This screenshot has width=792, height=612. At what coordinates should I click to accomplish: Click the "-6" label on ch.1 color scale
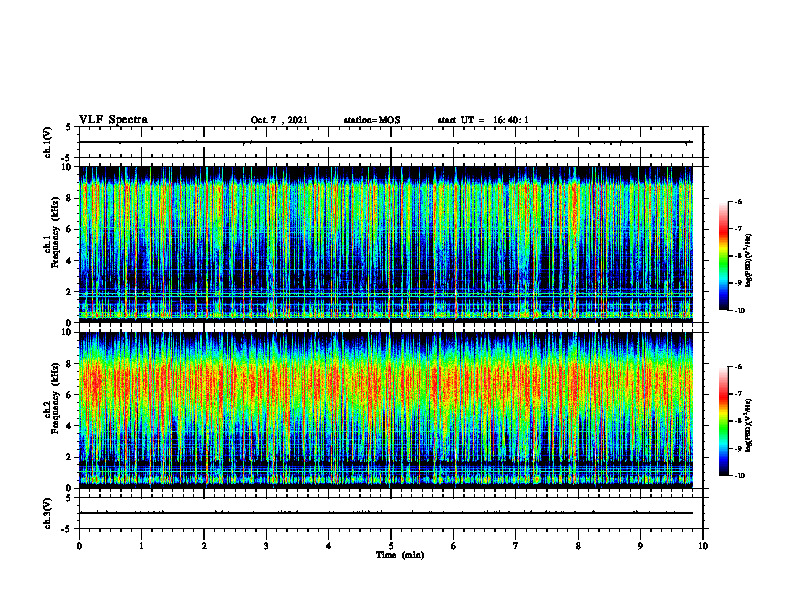[x=738, y=202]
